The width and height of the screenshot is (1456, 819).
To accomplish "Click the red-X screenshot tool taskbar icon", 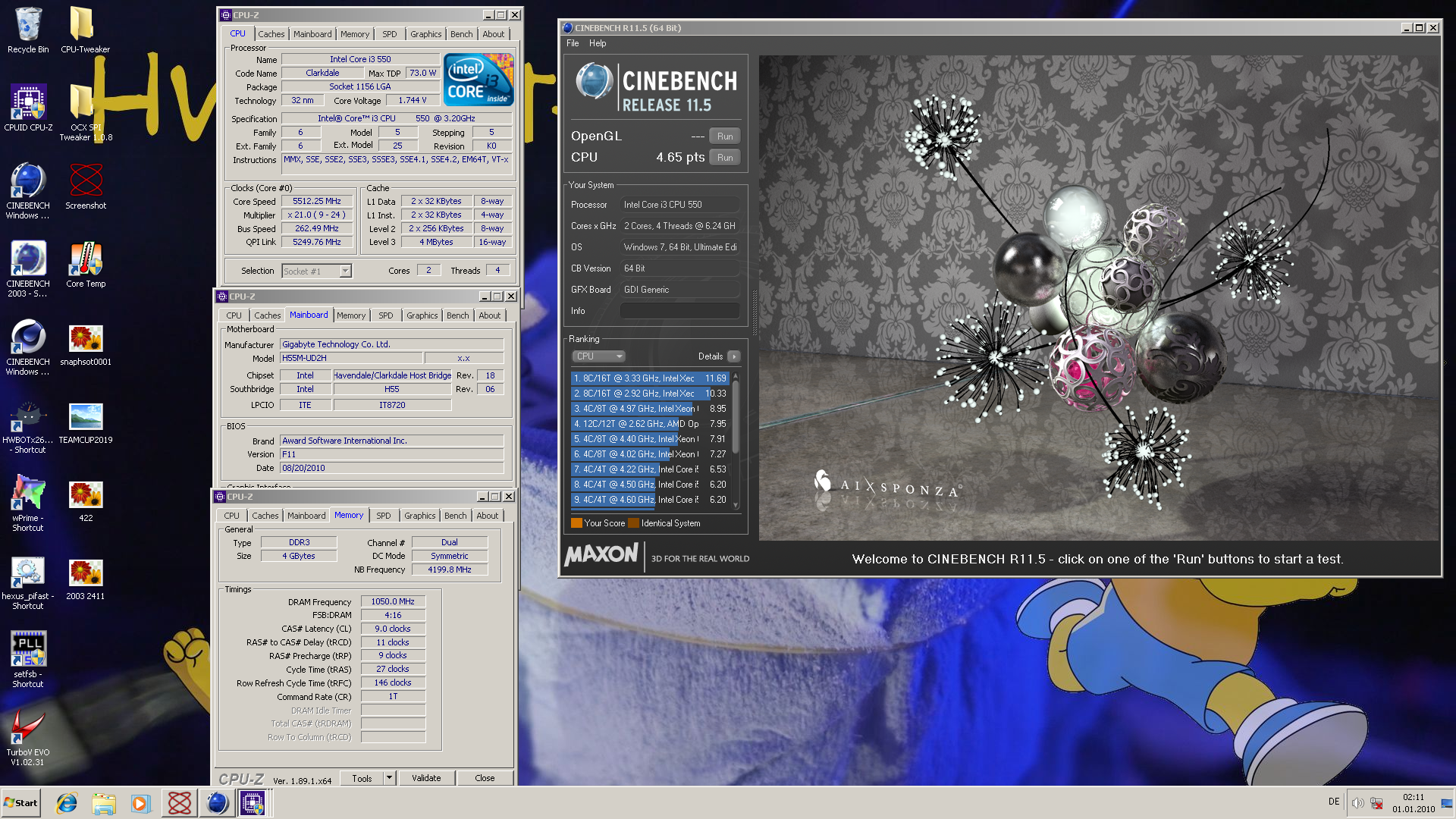I will (180, 803).
